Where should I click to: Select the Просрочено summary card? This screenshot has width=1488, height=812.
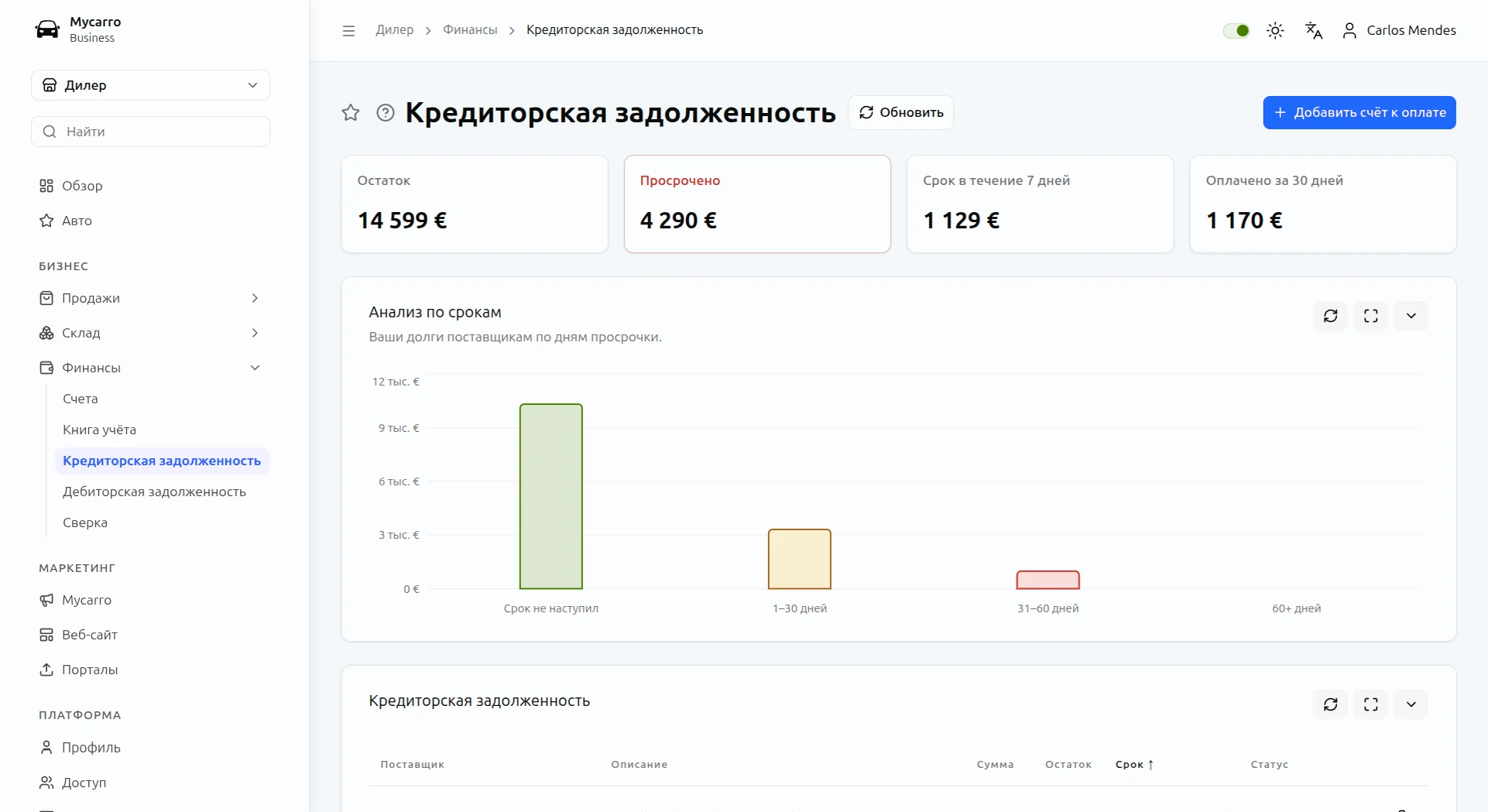pos(757,204)
